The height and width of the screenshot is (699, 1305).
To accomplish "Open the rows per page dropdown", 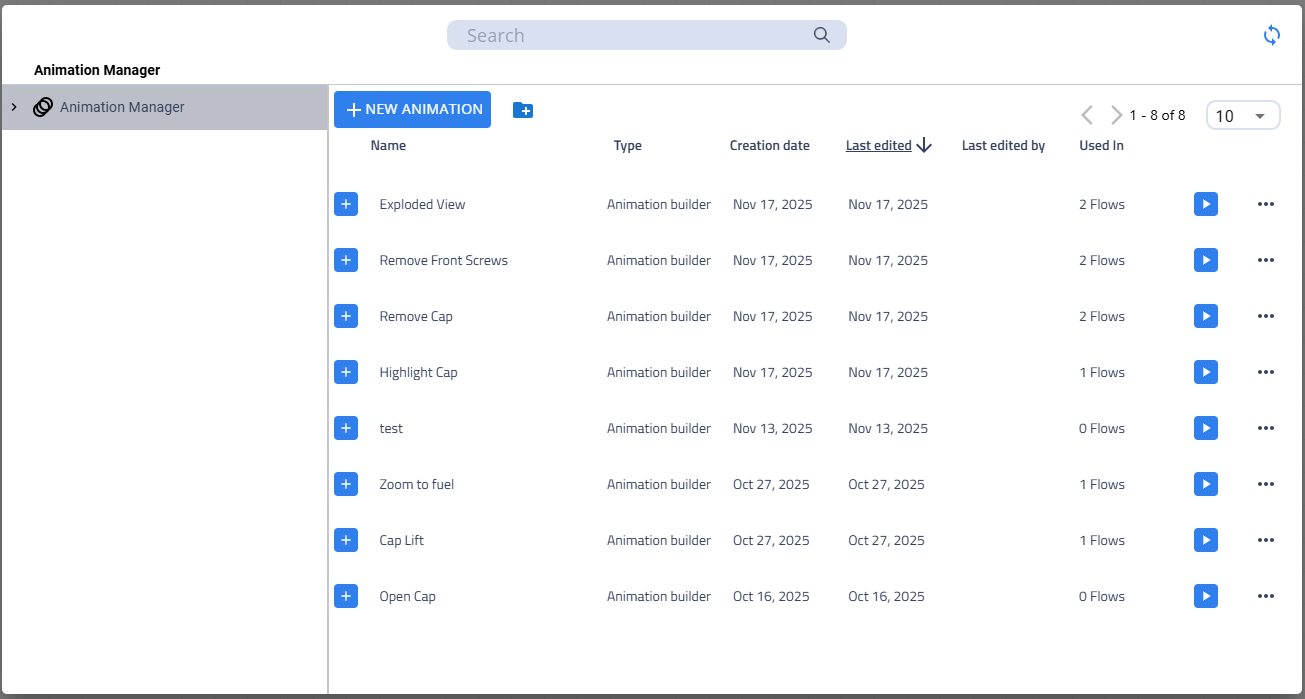I will click(1242, 116).
